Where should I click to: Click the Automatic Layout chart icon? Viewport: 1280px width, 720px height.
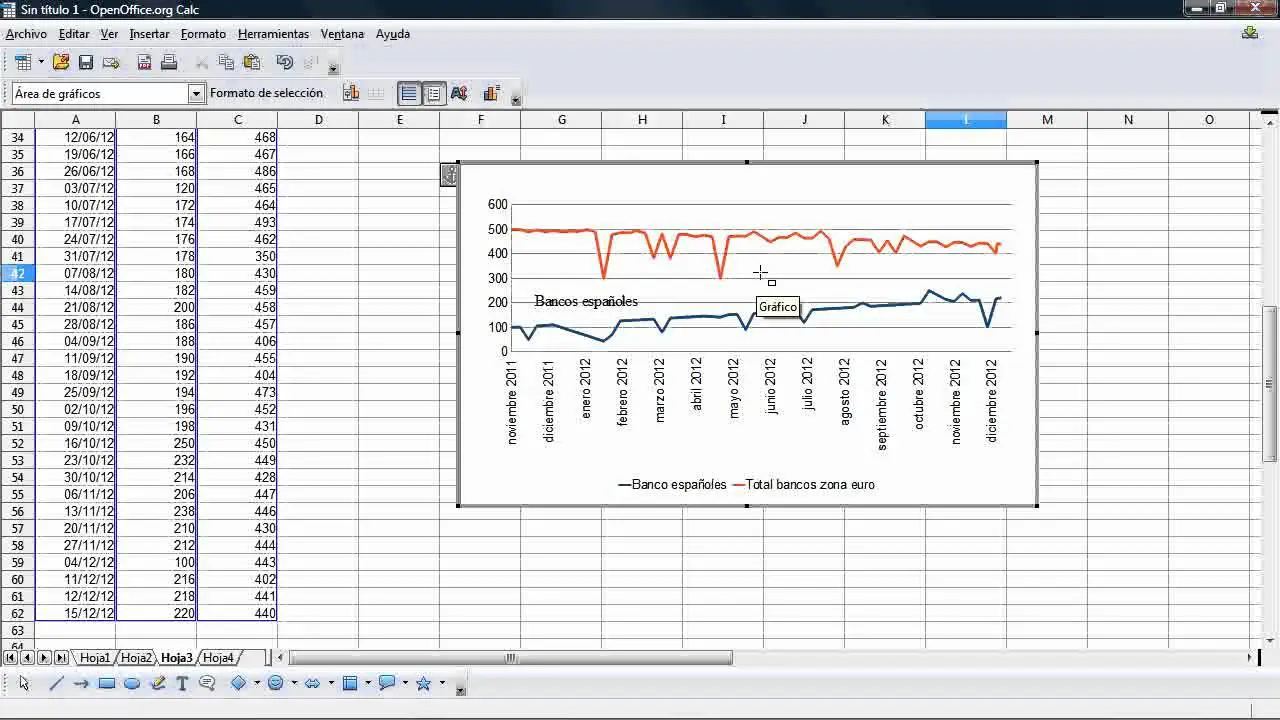click(x=491, y=93)
